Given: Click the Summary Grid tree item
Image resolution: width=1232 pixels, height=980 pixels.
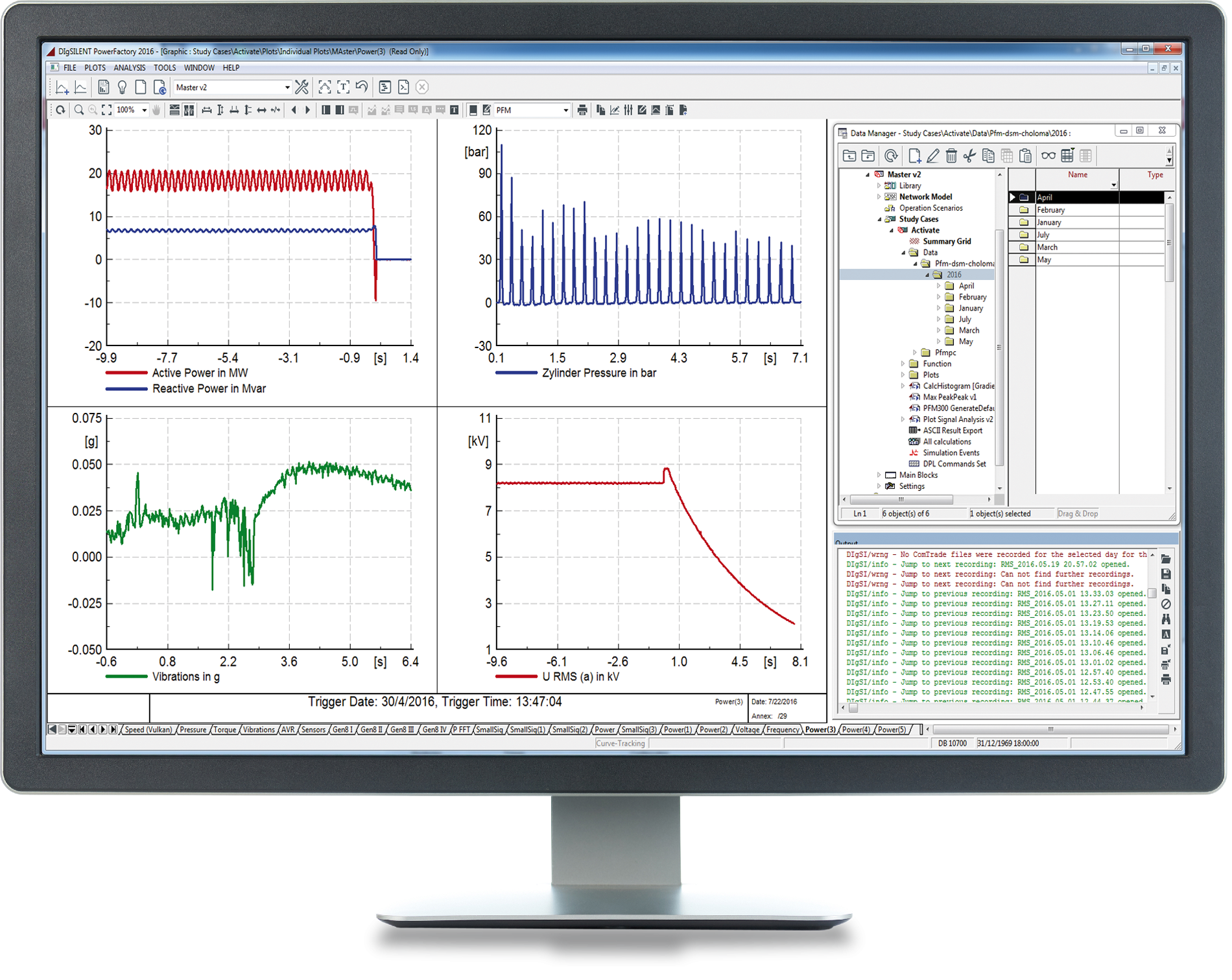Looking at the screenshot, I should (947, 241).
